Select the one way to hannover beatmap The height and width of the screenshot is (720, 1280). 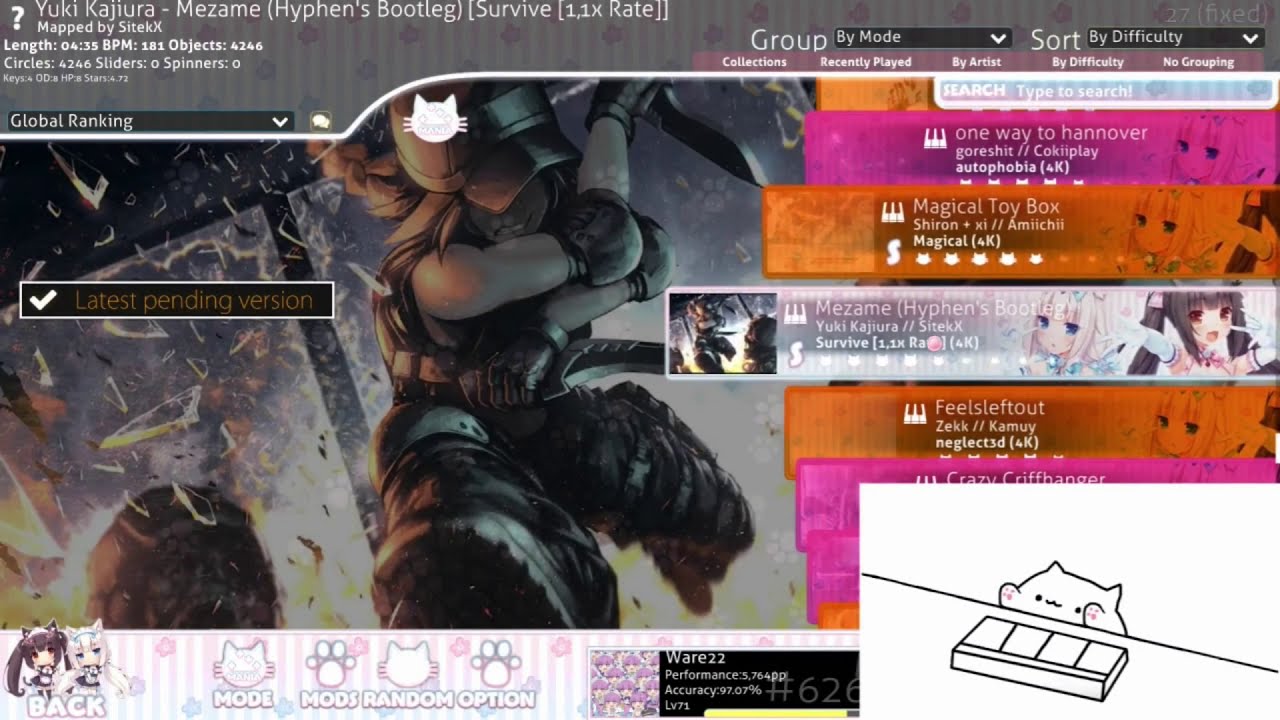tap(1041, 149)
